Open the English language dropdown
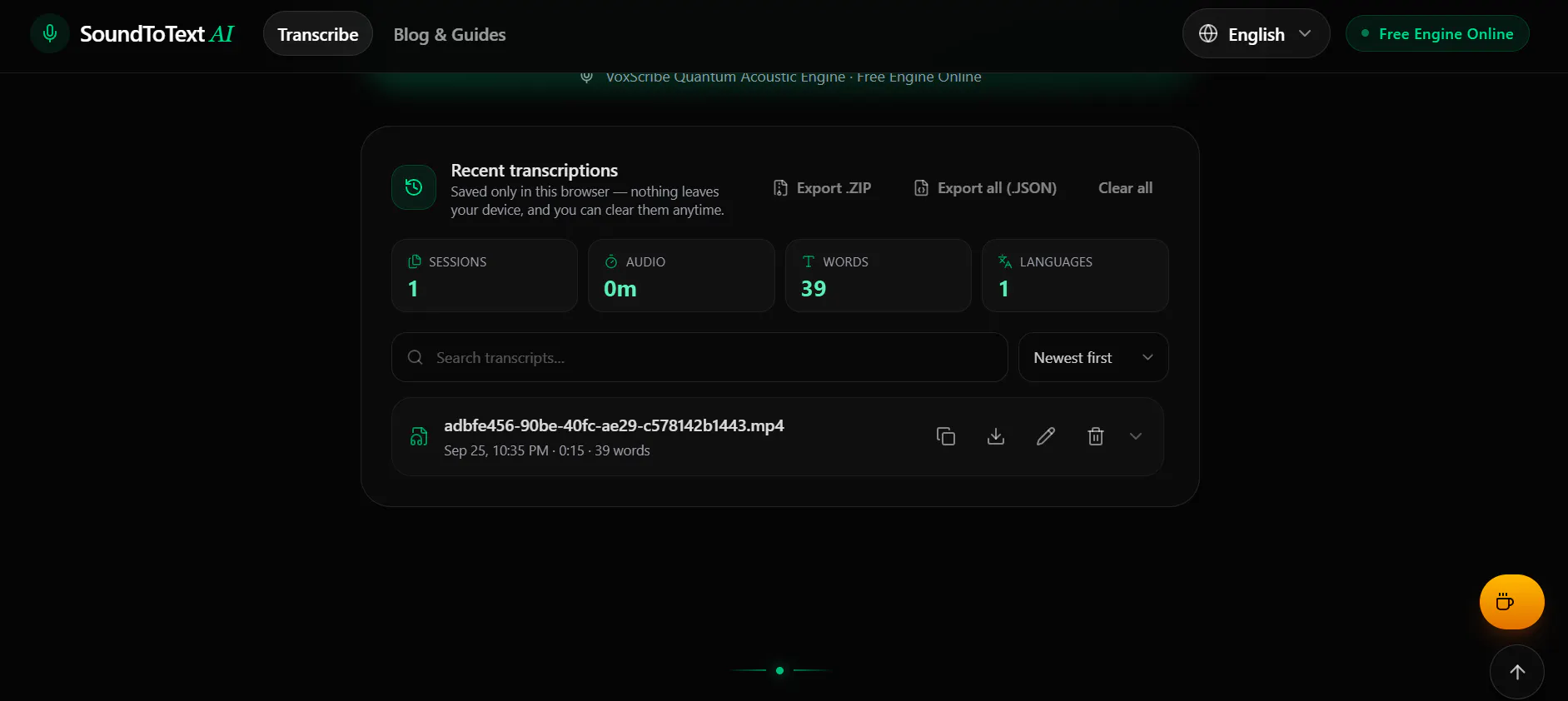The height and width of the screenshot is (701, 1568). (x=1256, y=34)
